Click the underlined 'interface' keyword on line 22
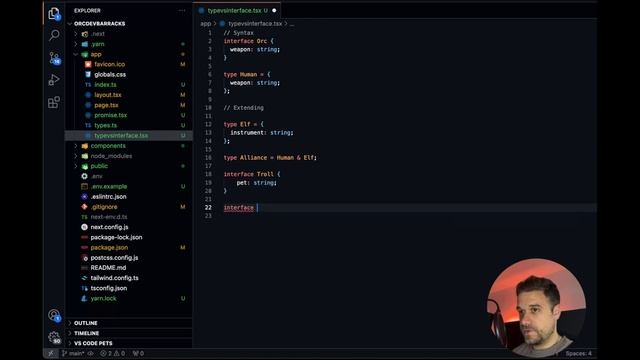Image resolution: width=640 pixels, height=360 pixels. point(238,208)
